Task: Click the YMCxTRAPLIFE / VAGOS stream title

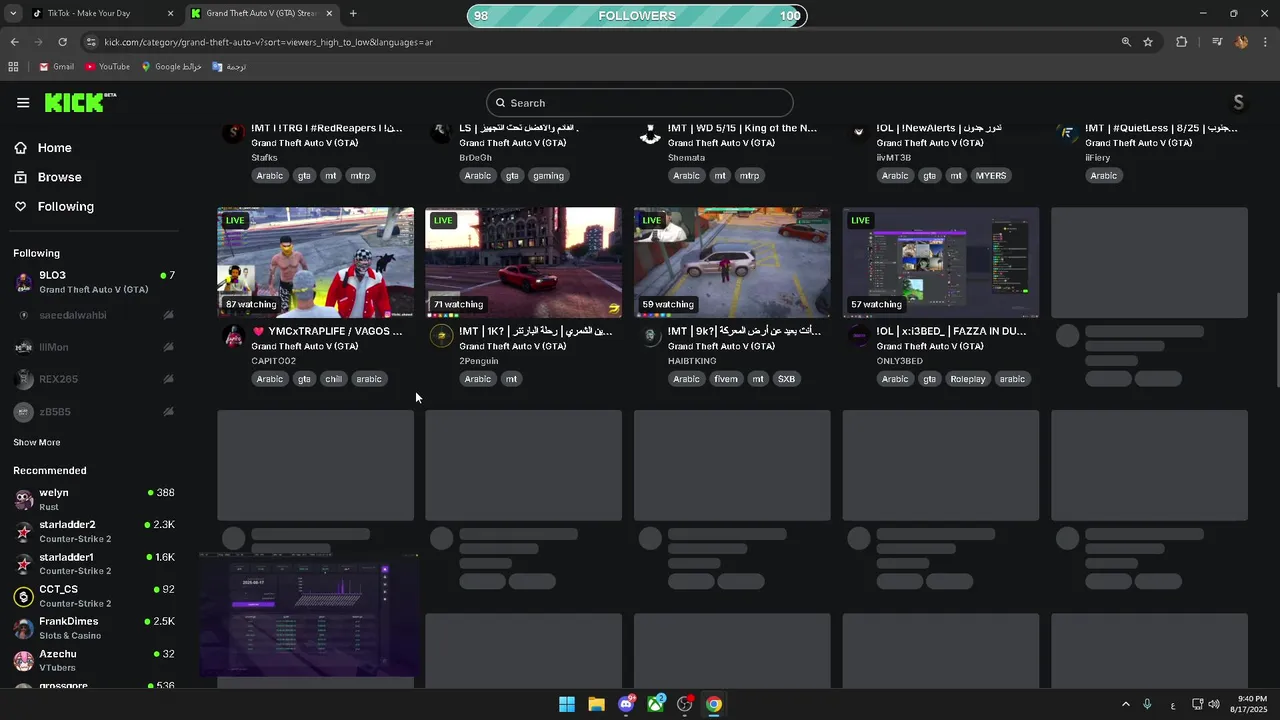Action: (x=327, y=331)
